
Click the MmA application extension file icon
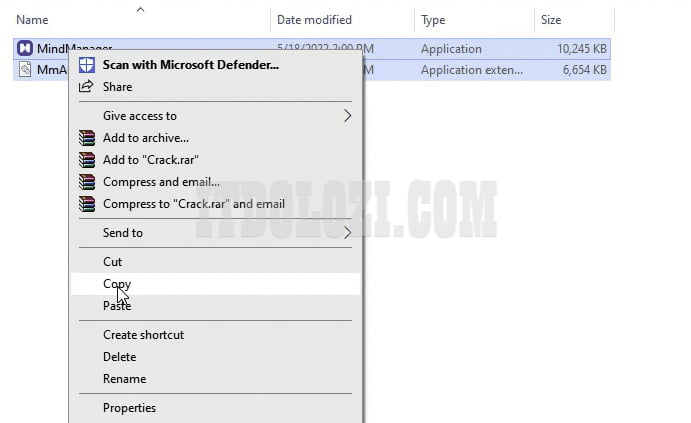pos(26,70)
